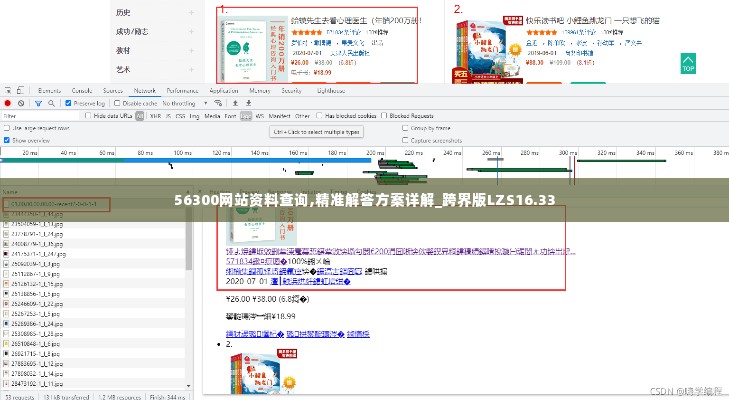Expand the 艺术 category plus sign

191,69
